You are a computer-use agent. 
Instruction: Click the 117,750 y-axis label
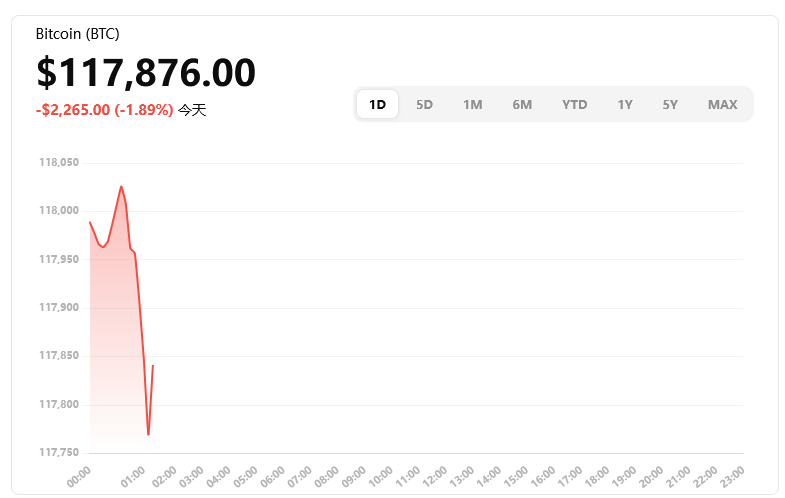click(x=59, y=452)
